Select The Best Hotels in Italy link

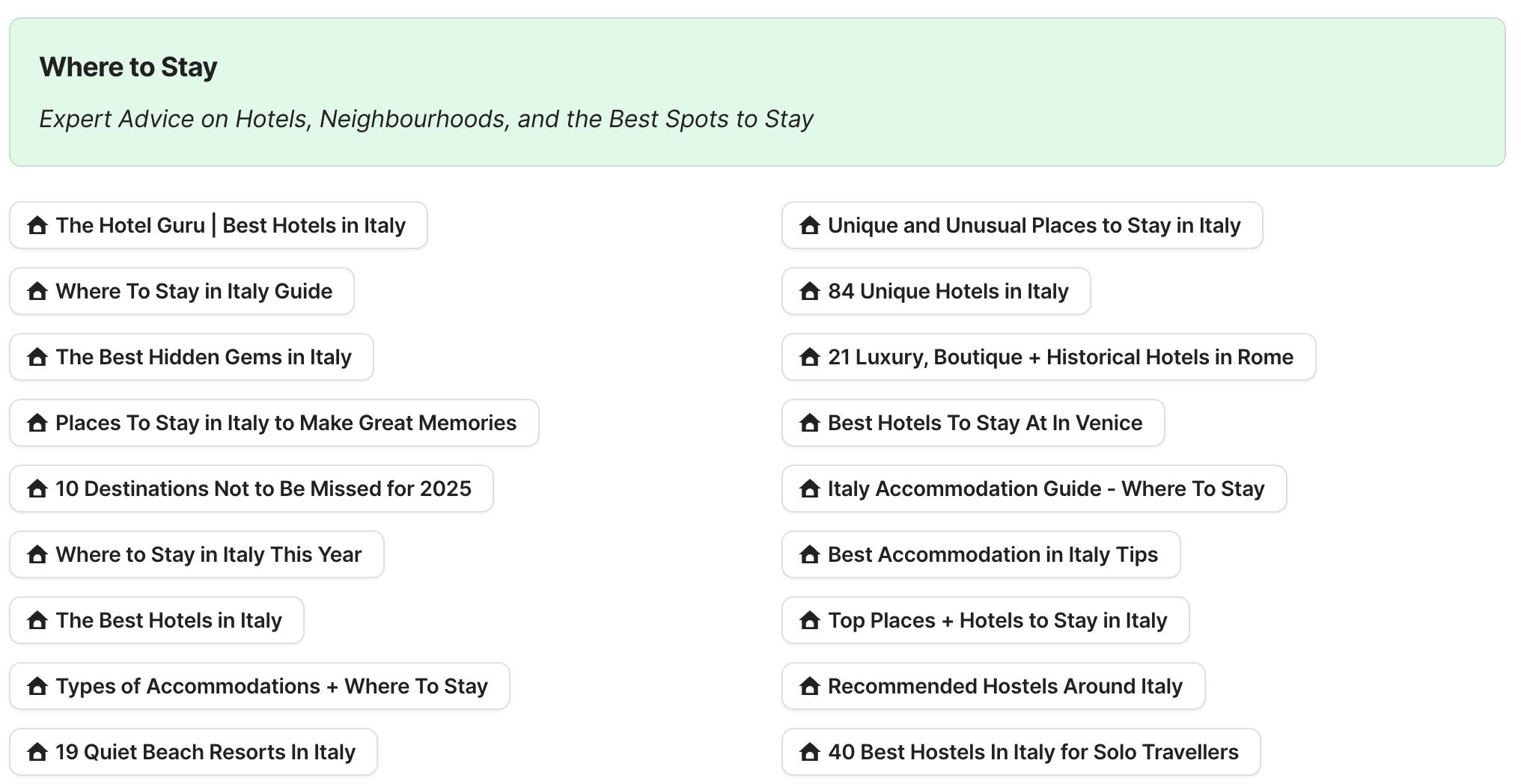(168, 620)
